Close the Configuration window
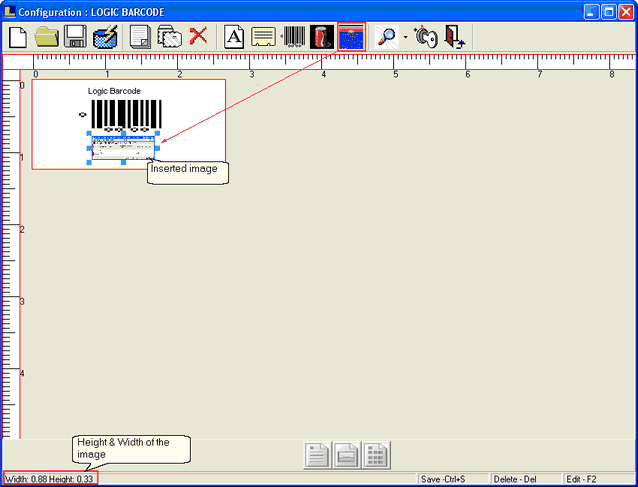This screenshot has width=638, height=487. (x=626, y=12)
